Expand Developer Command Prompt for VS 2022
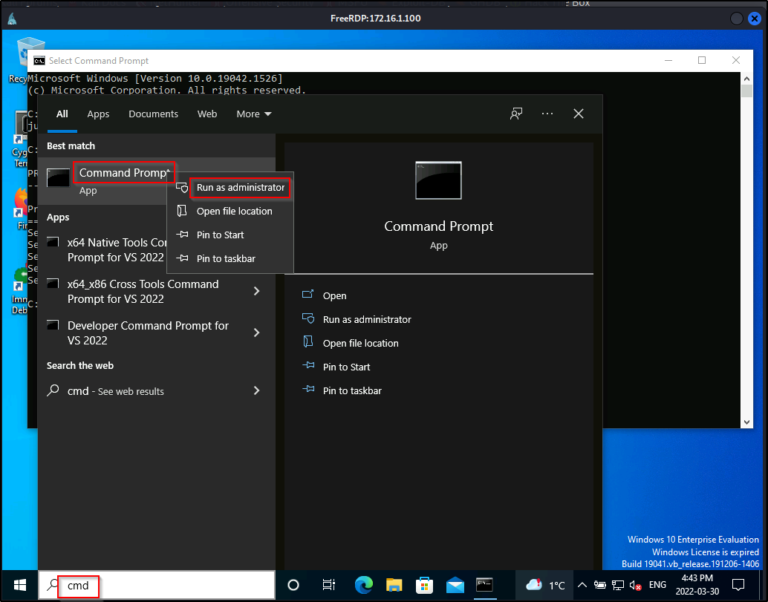768x602 pixels. coord(257,332)
